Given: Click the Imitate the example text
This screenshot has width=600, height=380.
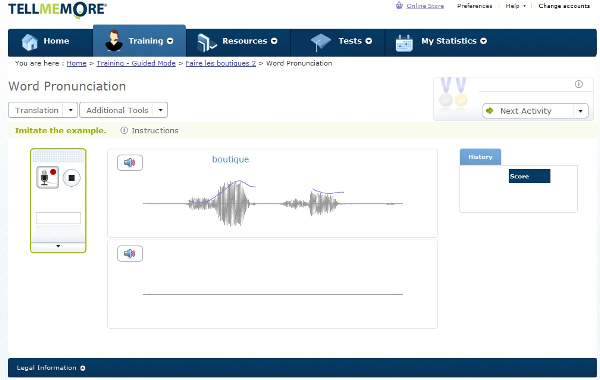Looking at the screenshot, I should [x=60, y=130].
